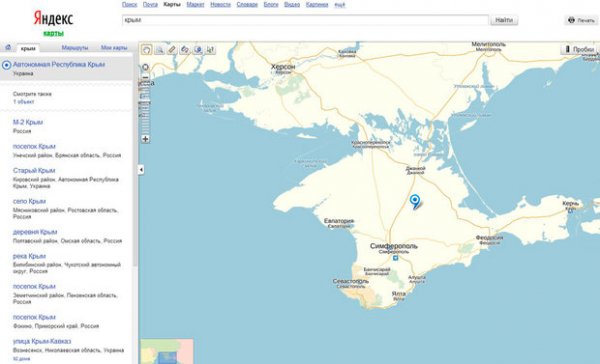Open the Маршруты tab
600x364 pixels.
[75, 48]
